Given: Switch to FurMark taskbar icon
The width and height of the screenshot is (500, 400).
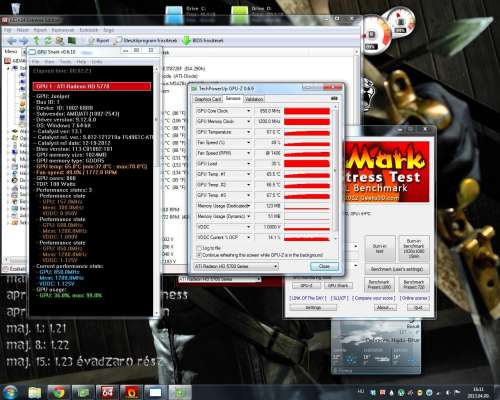Looking at the screenshot, I should click(131, 392).
